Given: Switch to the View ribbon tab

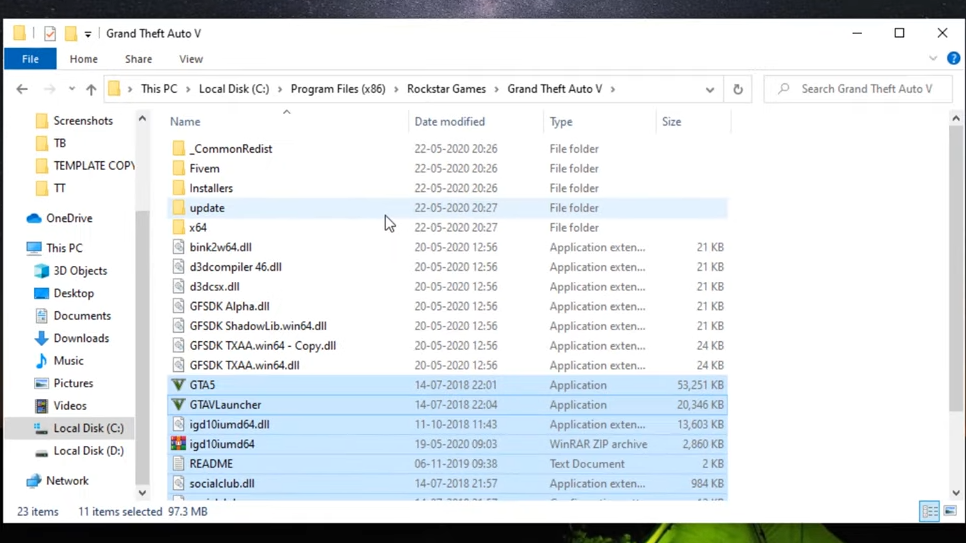Looking at the screenshot, I should pos(191,59).
